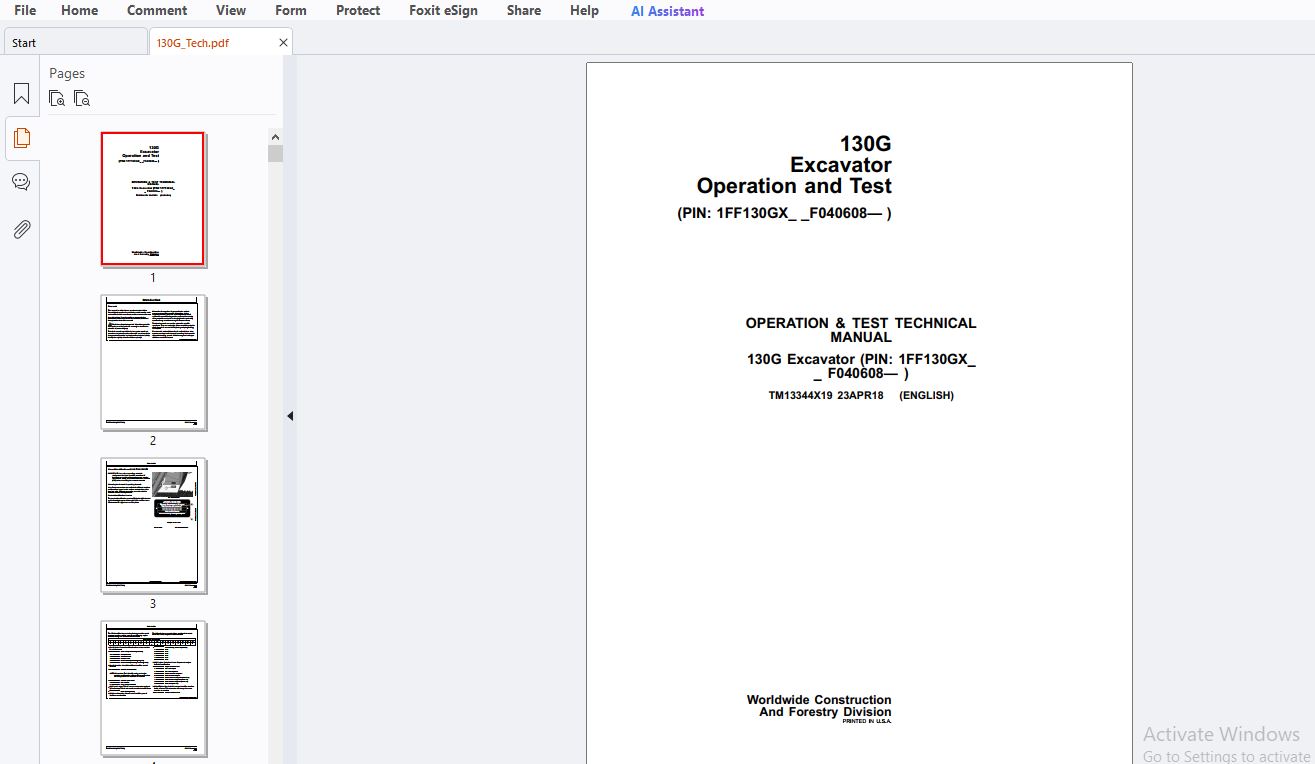Enlarge page thumbnails with zoom-in icon
Image resolution: width=1315 pixels, height=764 pixels.
[57, 98]
